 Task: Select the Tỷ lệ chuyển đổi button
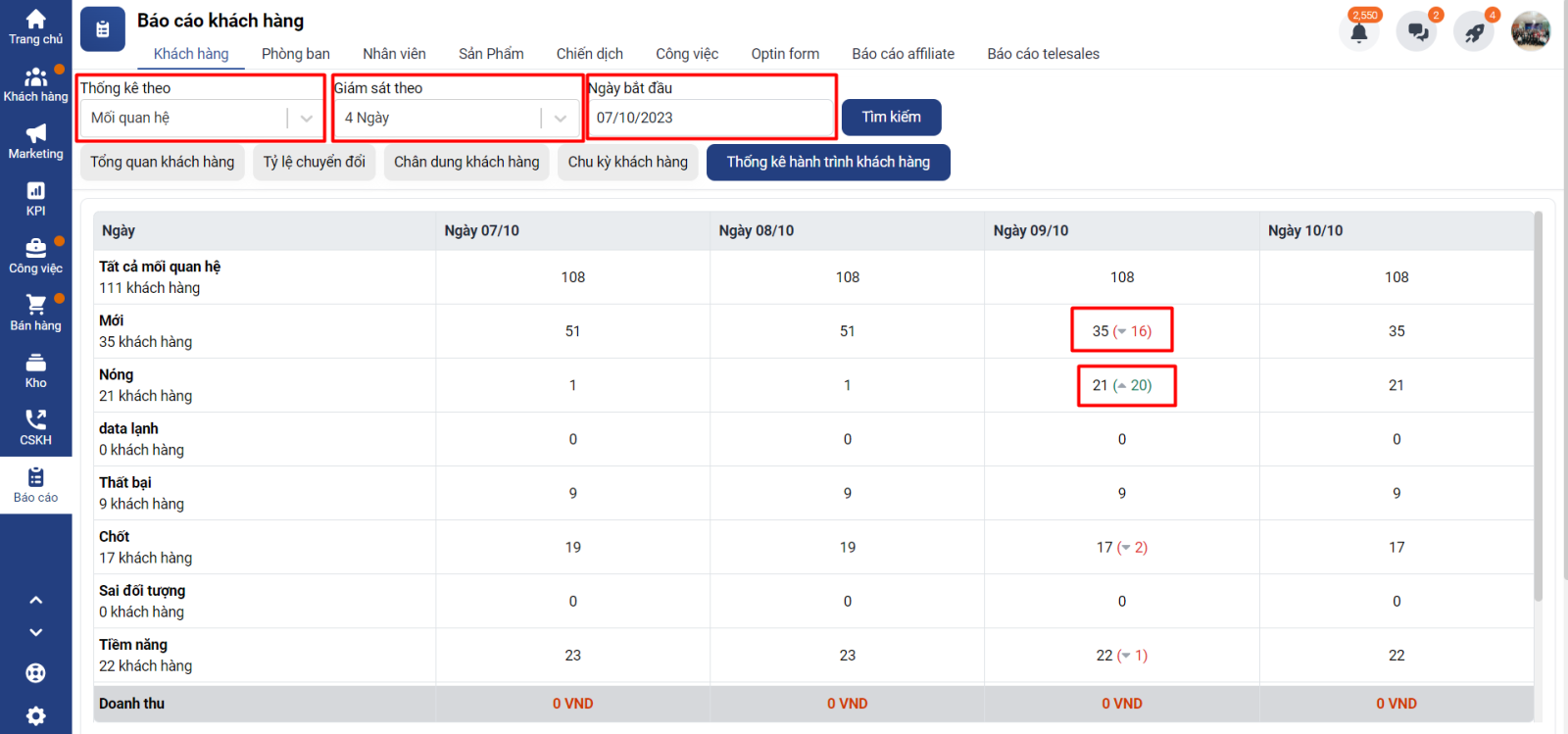(x=314, y=162)
